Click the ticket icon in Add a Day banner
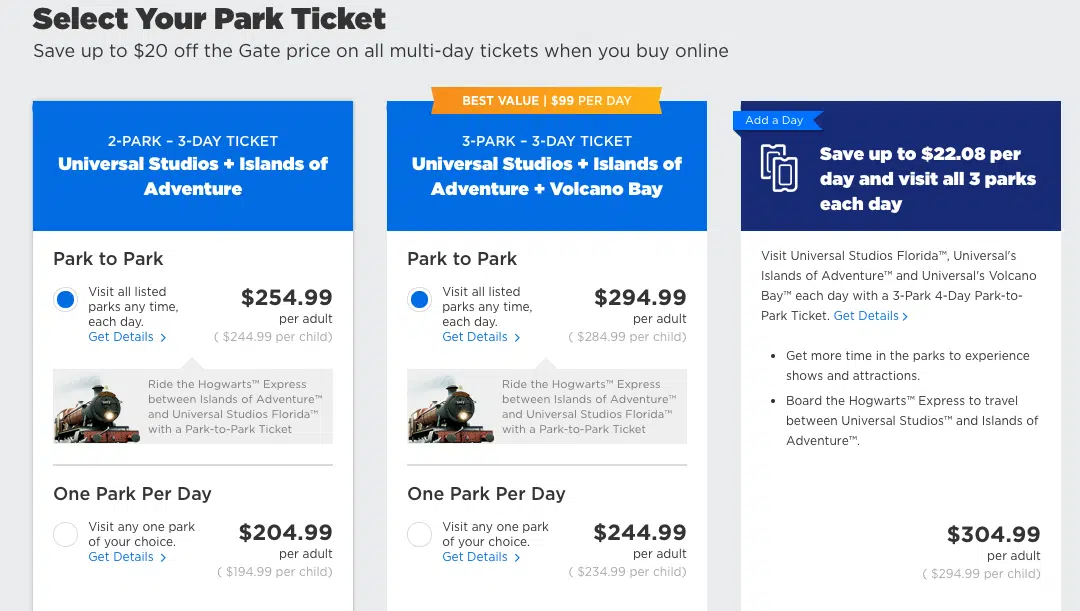The width and height of the screenshot is (1080, 611). click(x=779, y=168)
